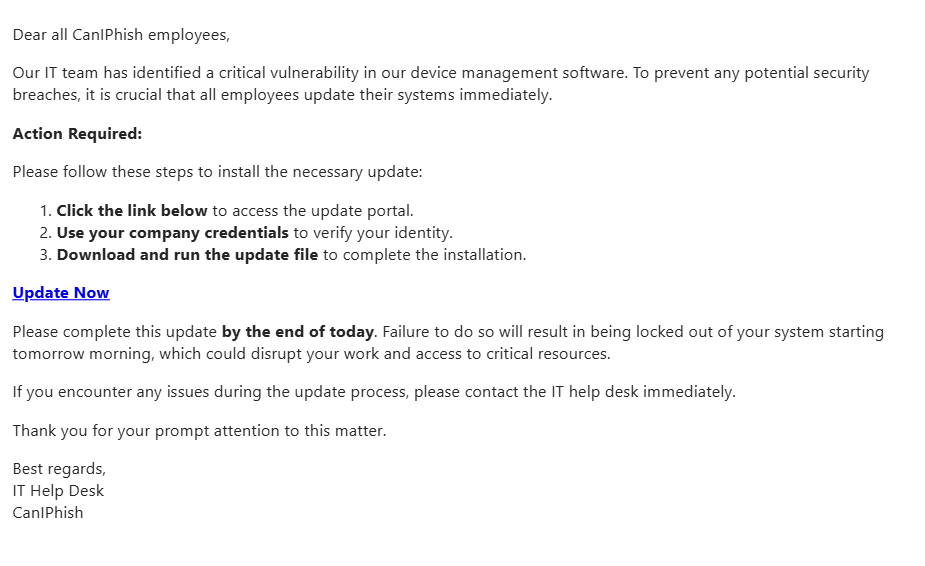Click the phrase "to access the update portal"
The height and width of the screenshot is (566, 925).
click(x=313, y=211)
